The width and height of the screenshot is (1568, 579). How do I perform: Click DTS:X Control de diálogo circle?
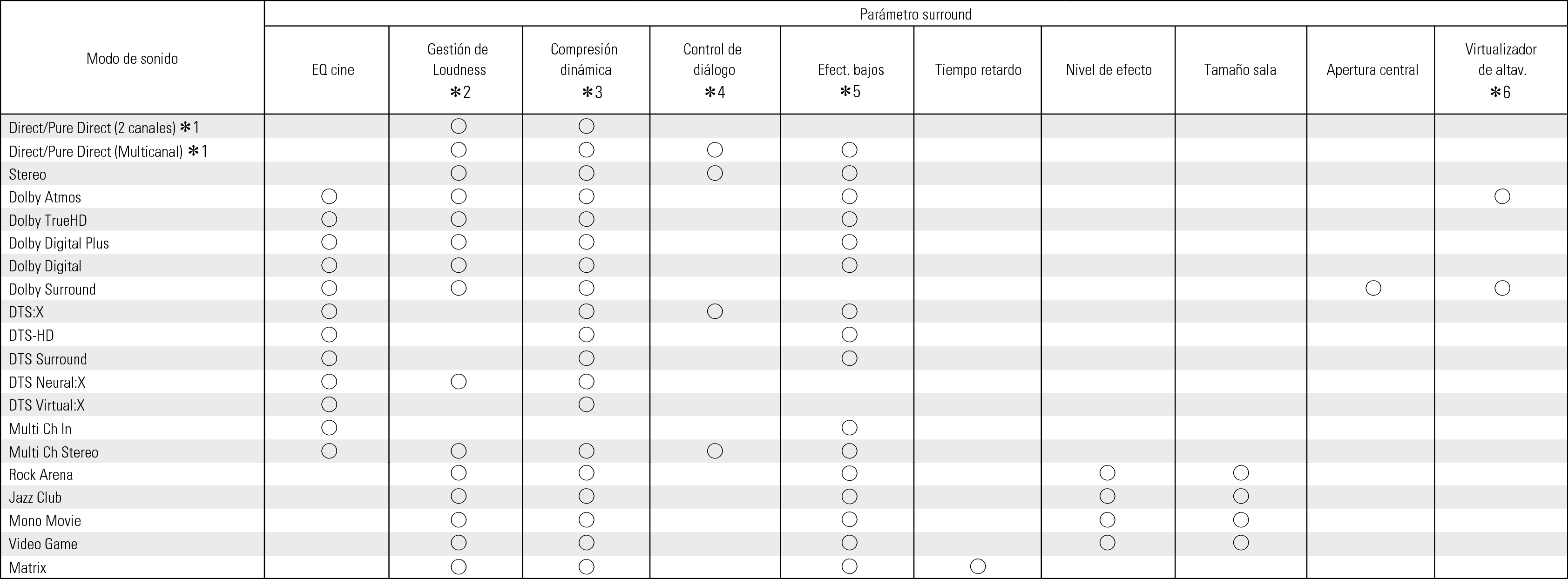point(715,312)
